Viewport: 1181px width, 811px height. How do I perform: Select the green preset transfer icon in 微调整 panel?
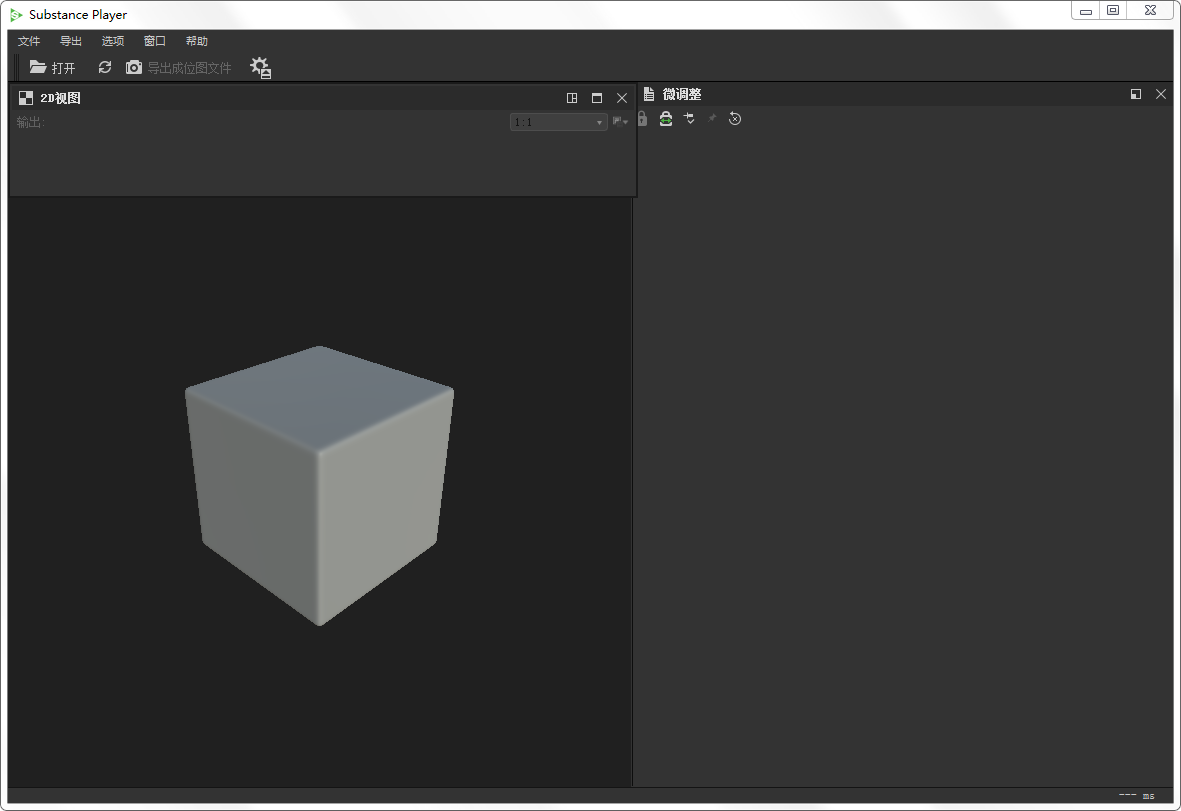click(666, 118)
